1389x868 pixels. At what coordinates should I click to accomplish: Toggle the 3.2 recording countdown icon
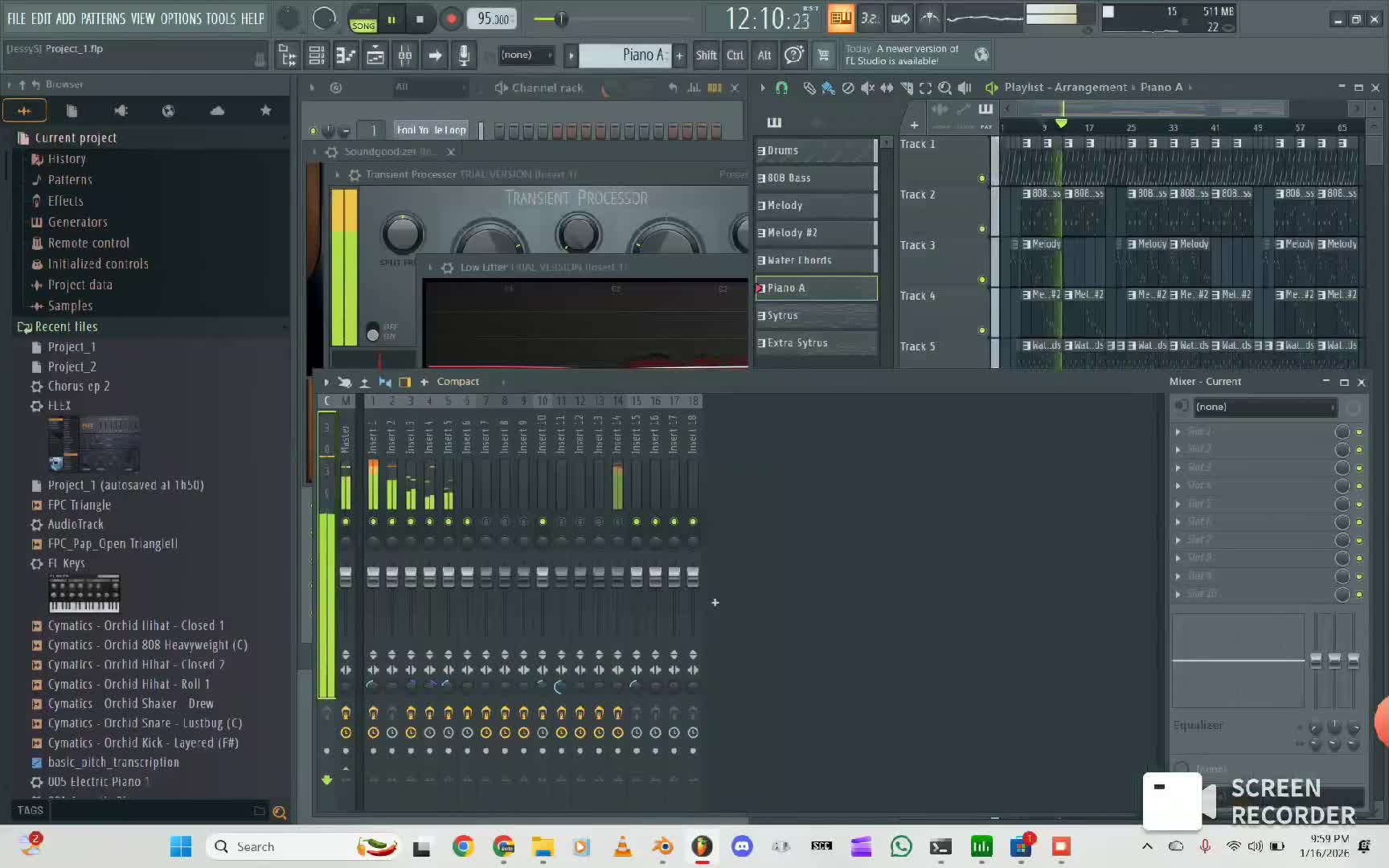pyautogui.click(x=870, y=18)
